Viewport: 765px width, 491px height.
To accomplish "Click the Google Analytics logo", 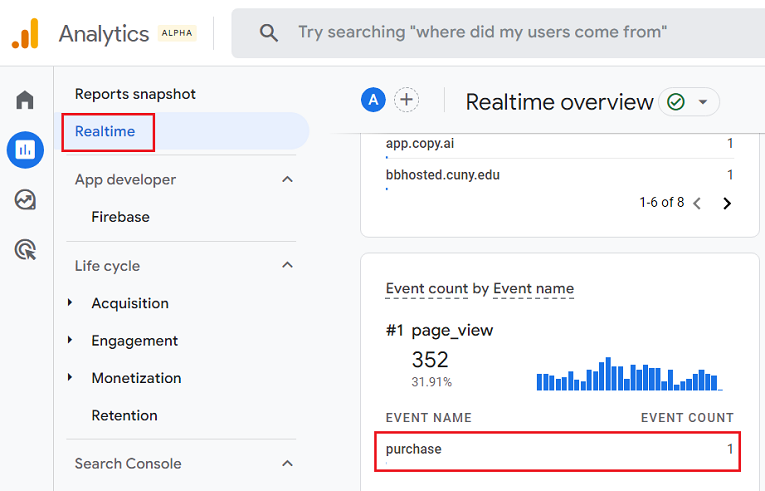I will coord(25,33).
